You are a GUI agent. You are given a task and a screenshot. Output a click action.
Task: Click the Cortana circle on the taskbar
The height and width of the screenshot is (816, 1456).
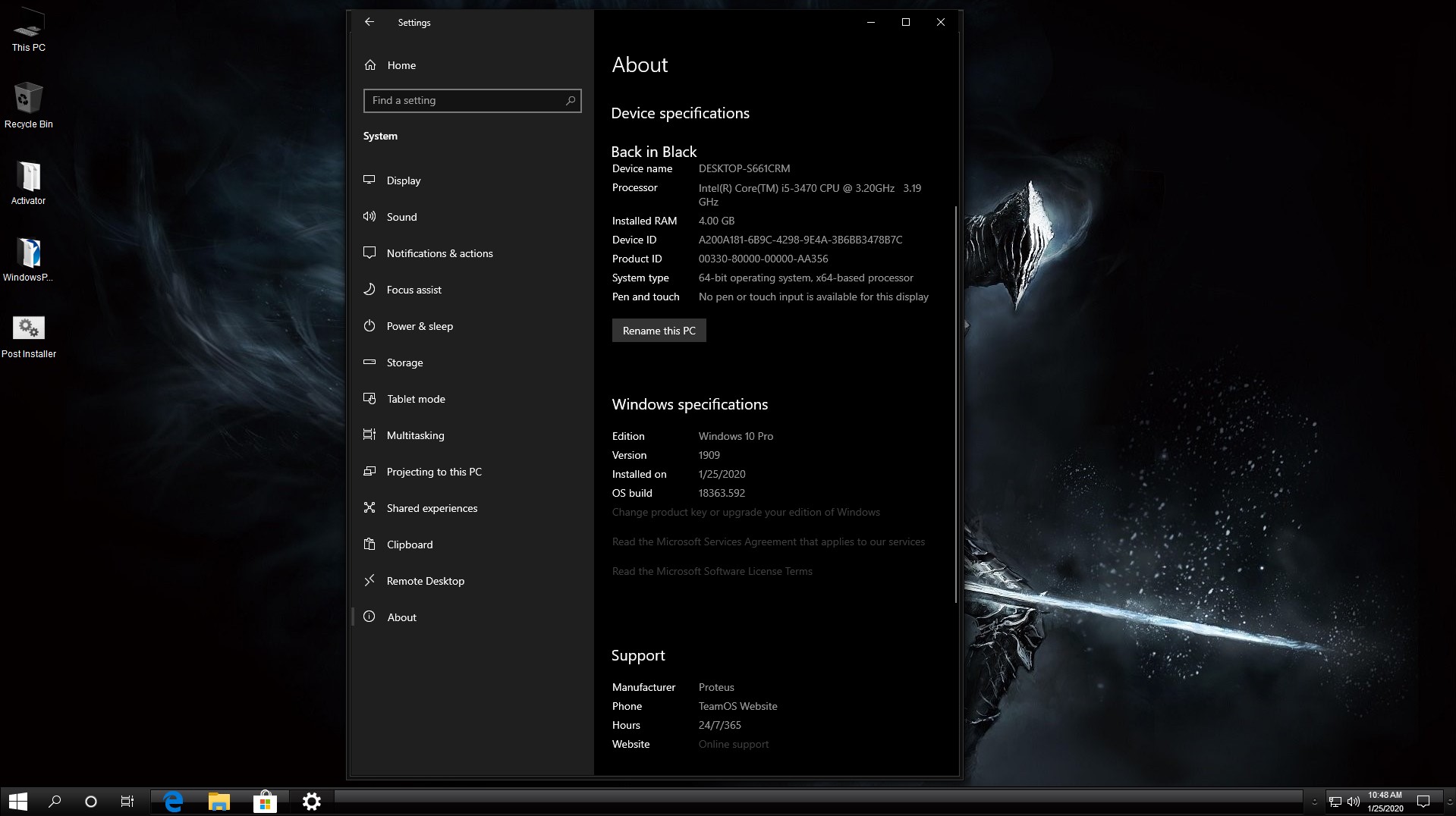[x=91, y=802]
